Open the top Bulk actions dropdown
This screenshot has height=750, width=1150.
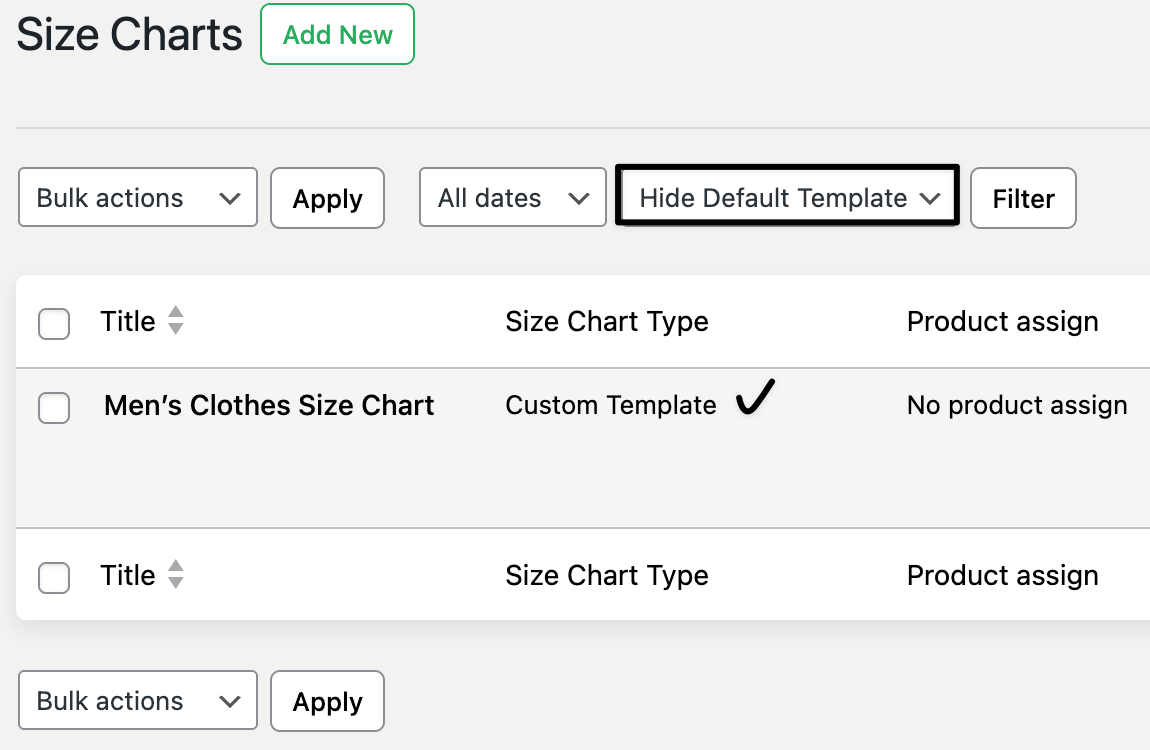(137, 197)
